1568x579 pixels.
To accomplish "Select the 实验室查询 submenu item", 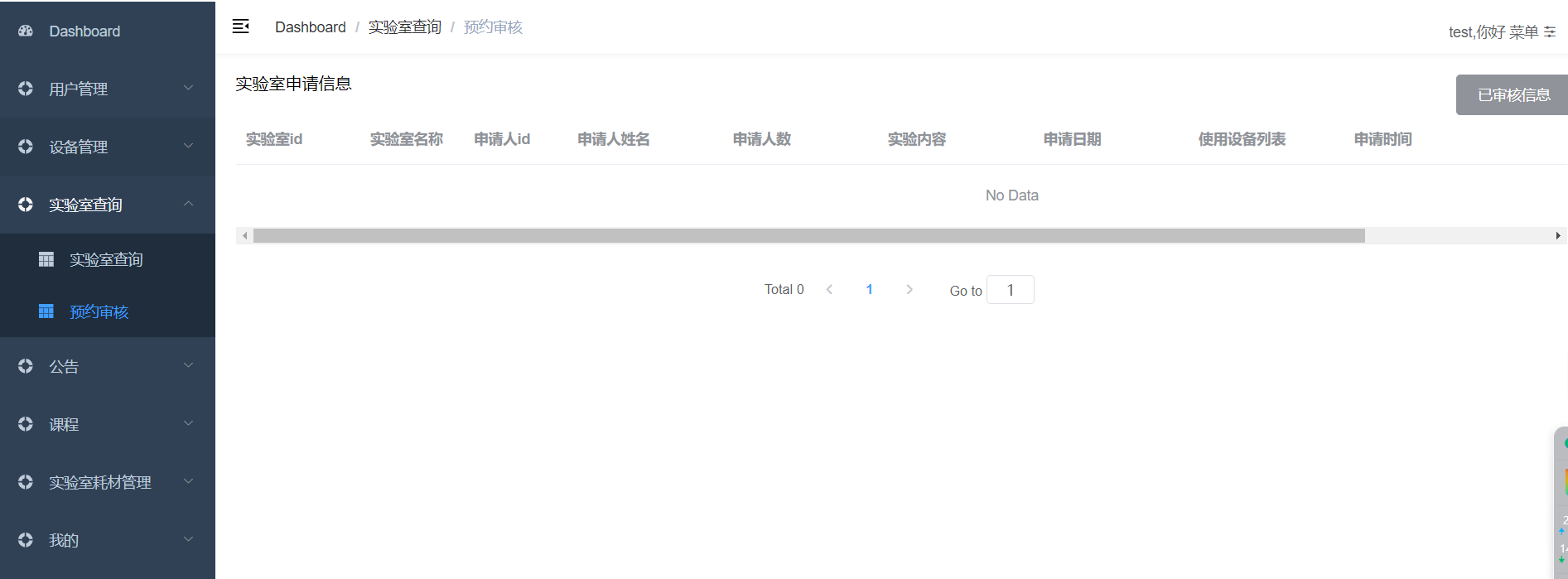I will point(108,259).
